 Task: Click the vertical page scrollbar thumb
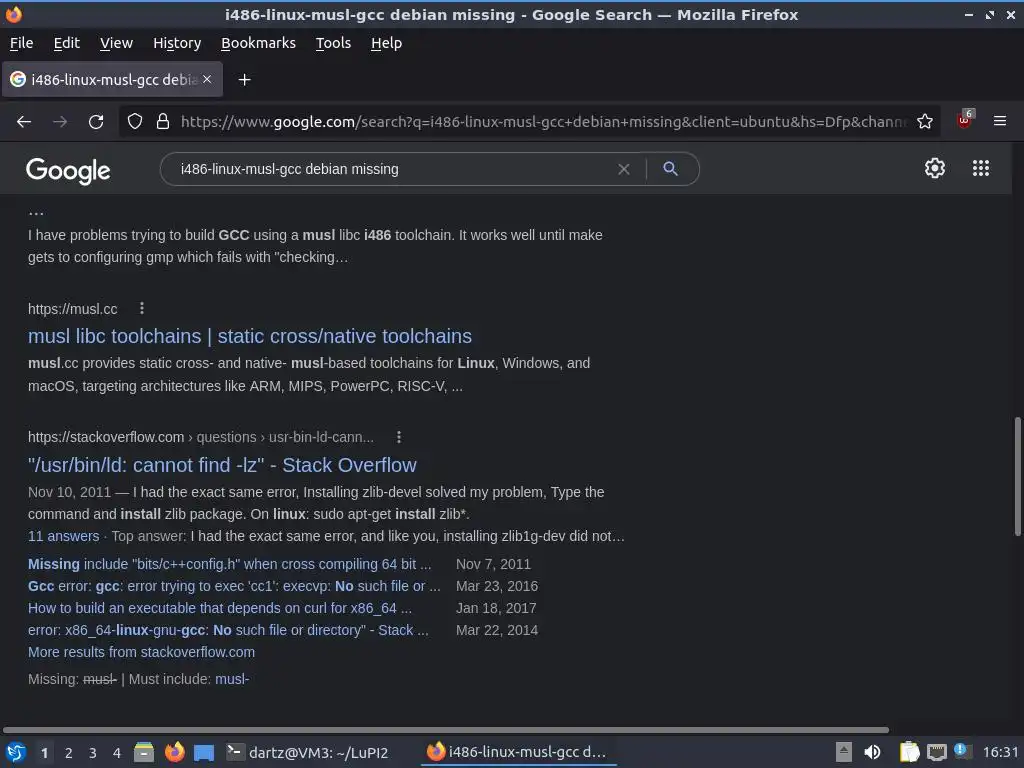(x=1017, y=477)
